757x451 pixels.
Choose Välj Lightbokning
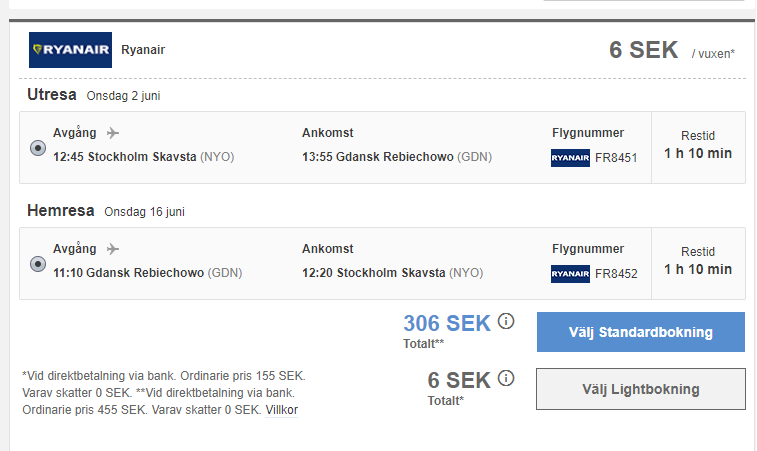point(641,389)
